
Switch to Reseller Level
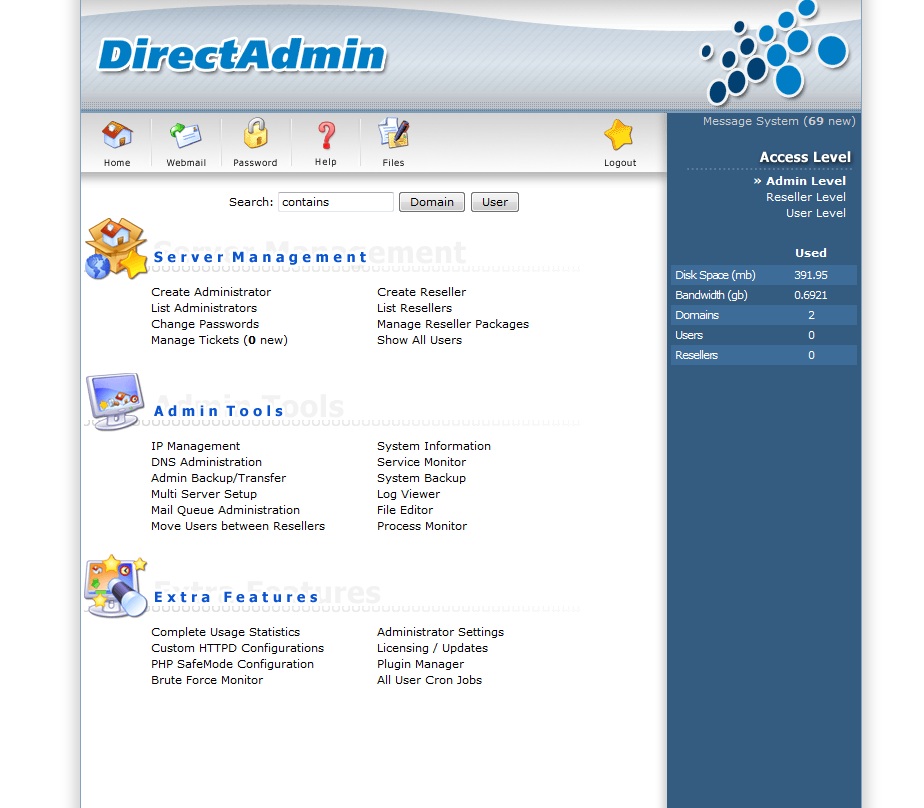tap(806, 197)
